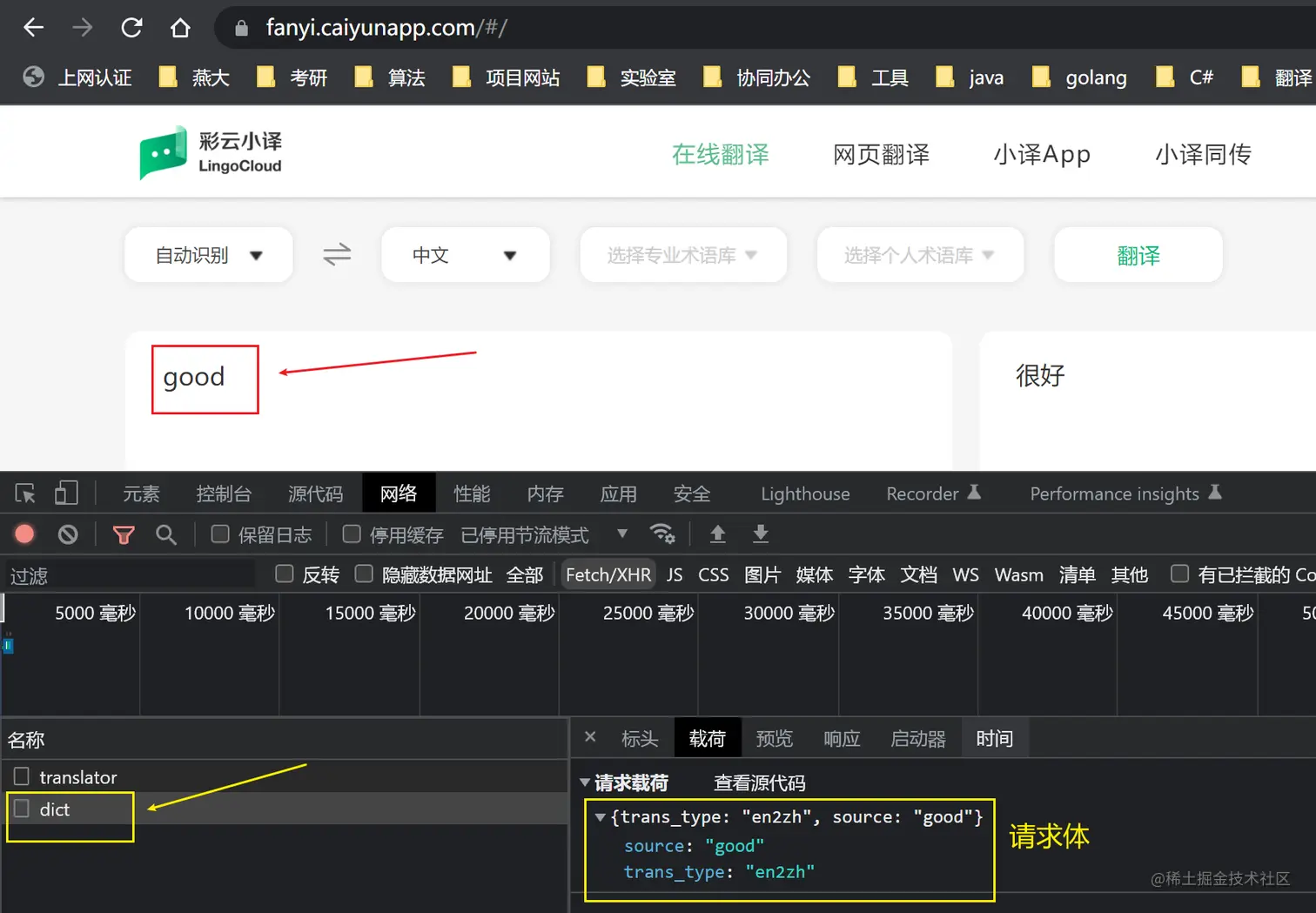Check the box beside translator request
Screen dimensions: 1316x913
(22, 776)
